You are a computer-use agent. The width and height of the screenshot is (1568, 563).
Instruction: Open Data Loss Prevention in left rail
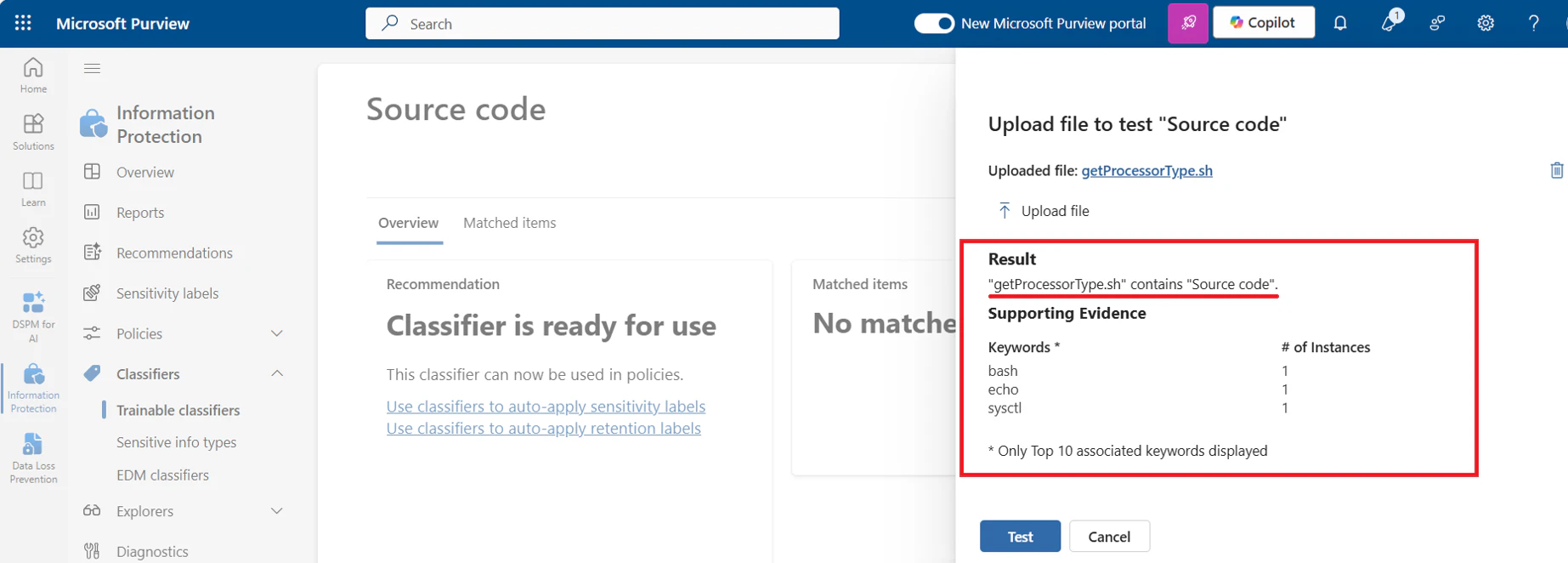(33, 458)
